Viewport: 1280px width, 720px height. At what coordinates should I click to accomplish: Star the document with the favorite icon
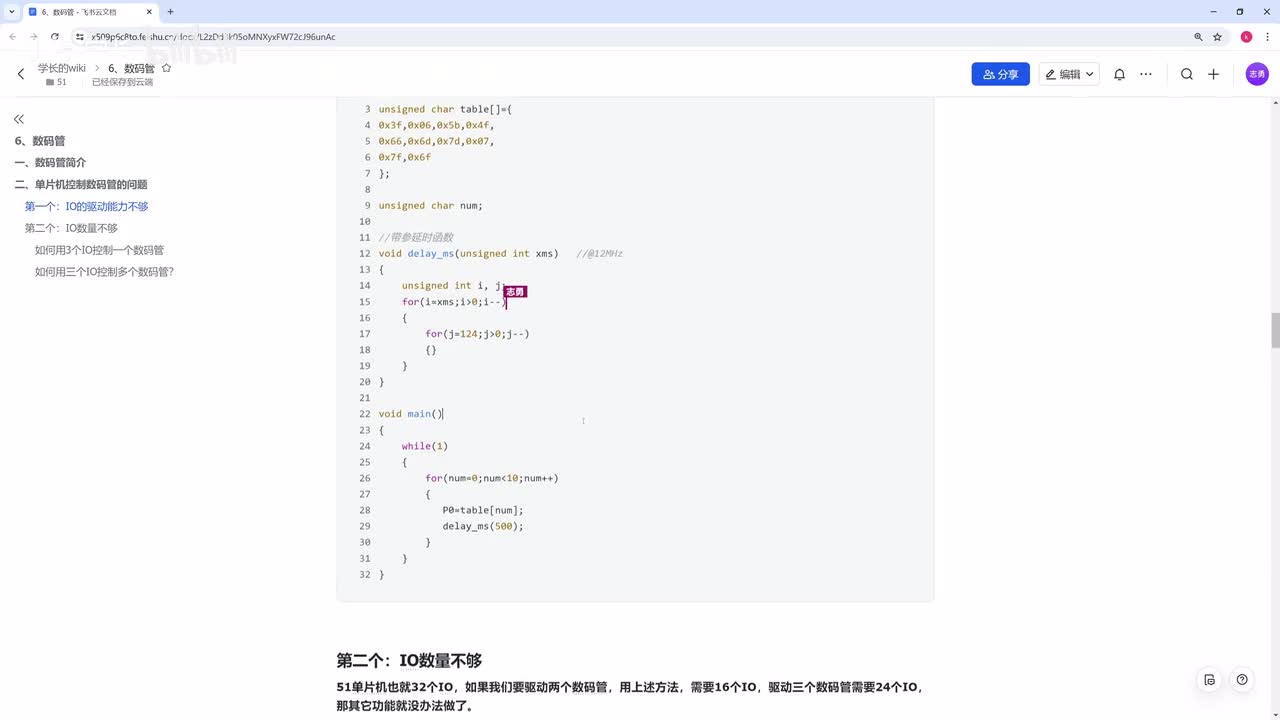click(166, 68)
